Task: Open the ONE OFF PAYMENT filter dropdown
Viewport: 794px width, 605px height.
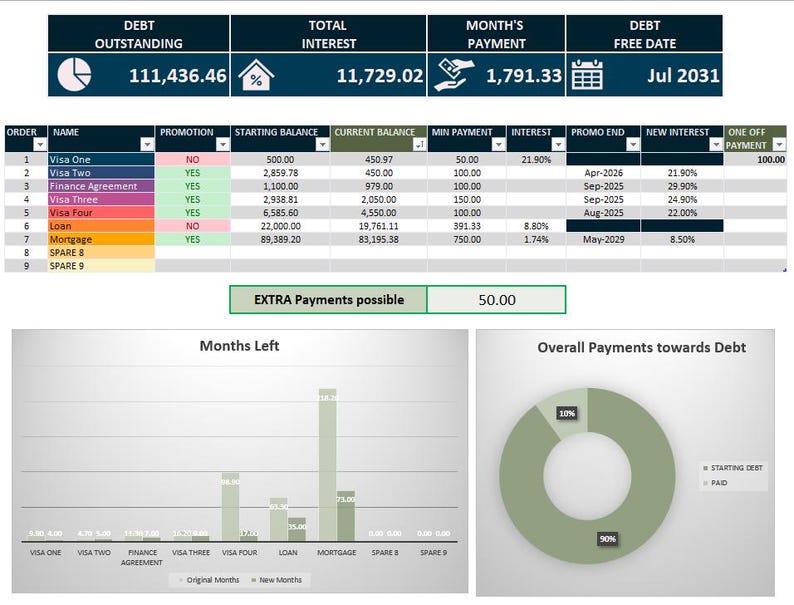Action: click(x=779, y=145)
